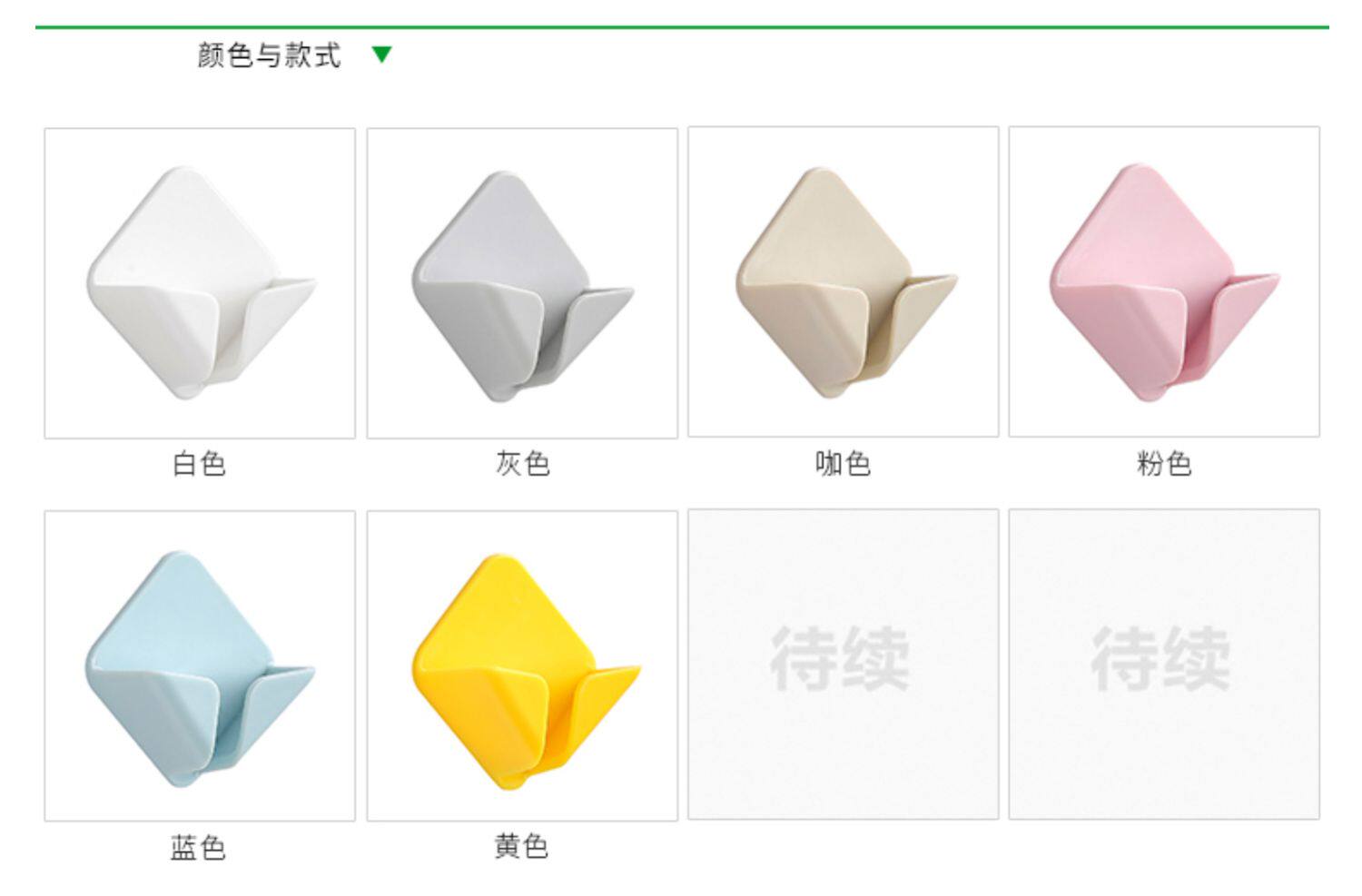This screenshot has height=896, width=1362.
Task: Click the second 待续 placeholder tile
Action: (x=1164, y=664)
